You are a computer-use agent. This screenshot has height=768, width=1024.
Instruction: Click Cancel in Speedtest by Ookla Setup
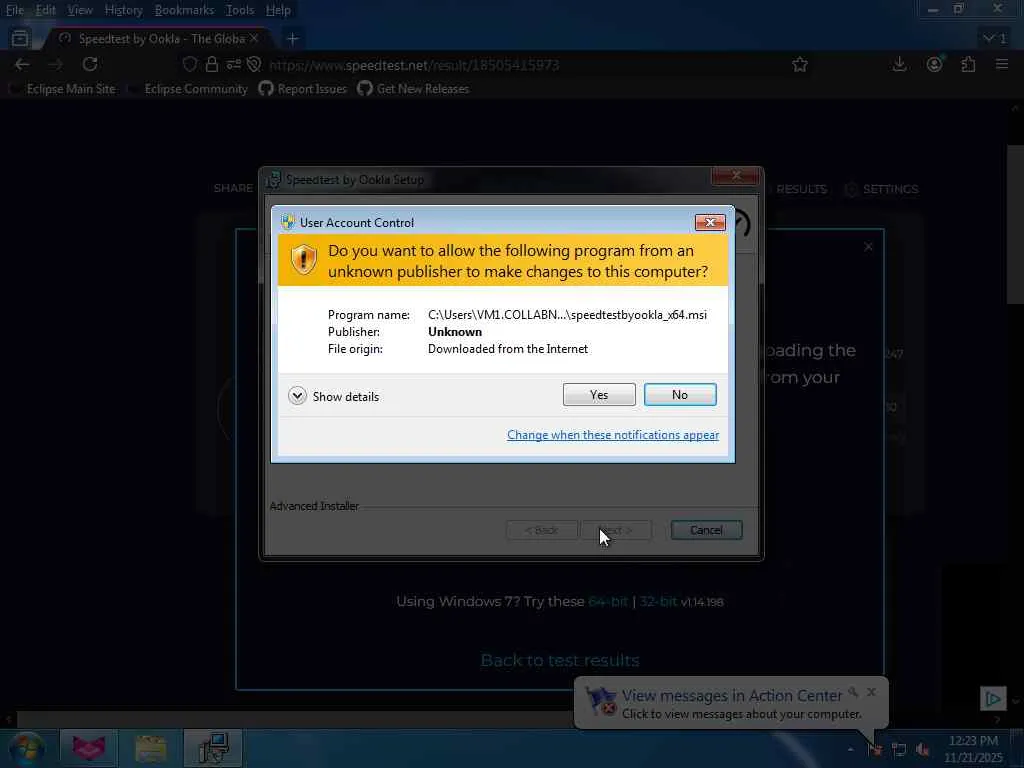click(x=706, y=530)
